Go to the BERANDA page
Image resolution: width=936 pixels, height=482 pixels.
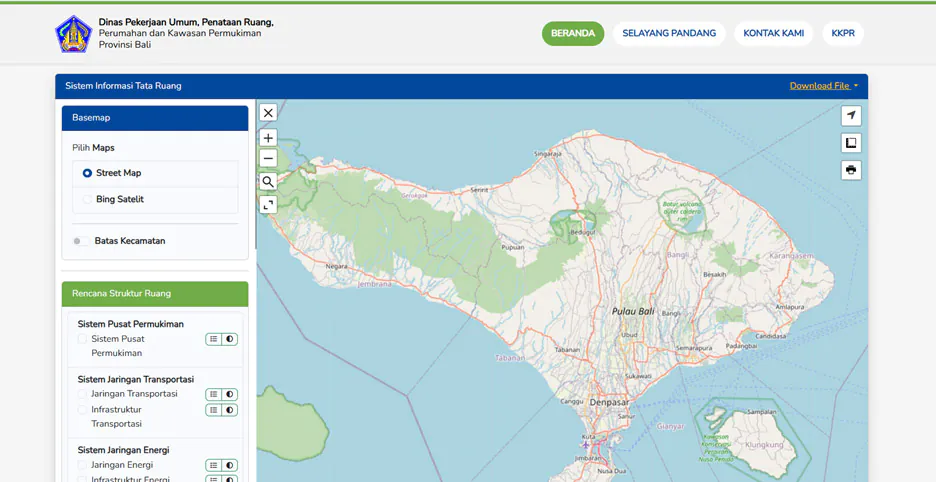coord(573,33)
